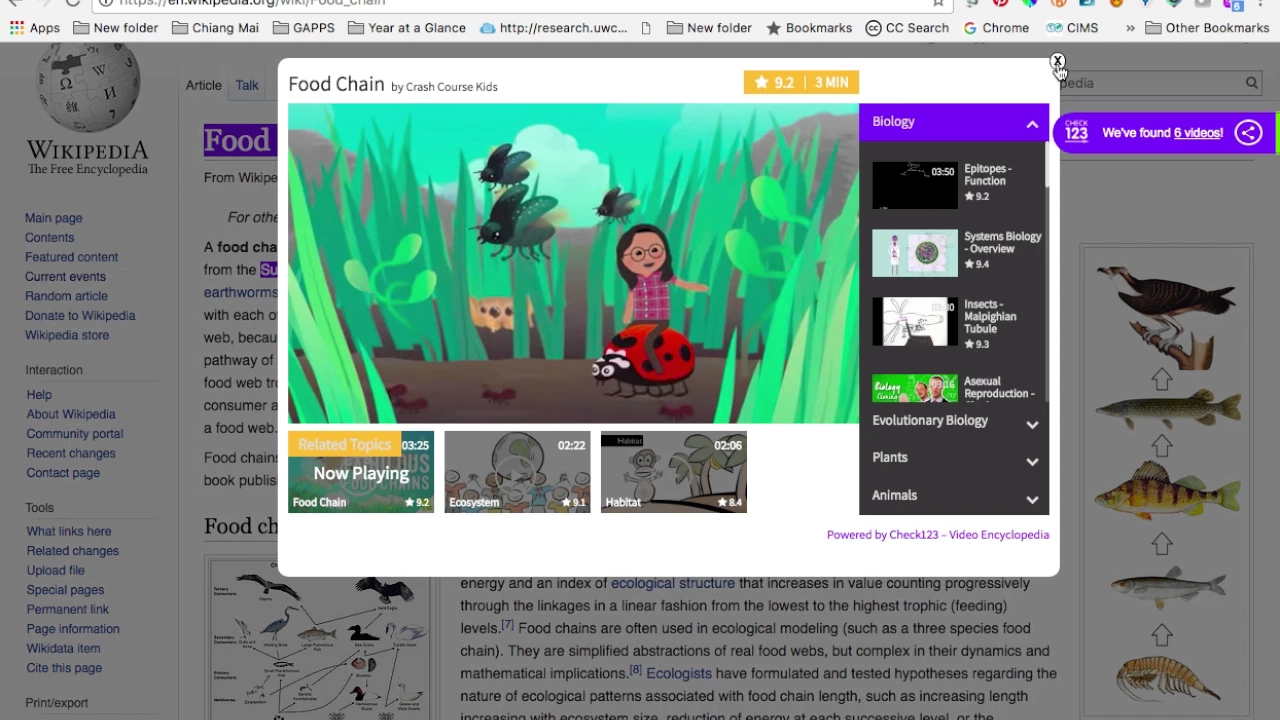Open Current events in sidebar
Screen dimensions: 1280x720
coord(65,277)
